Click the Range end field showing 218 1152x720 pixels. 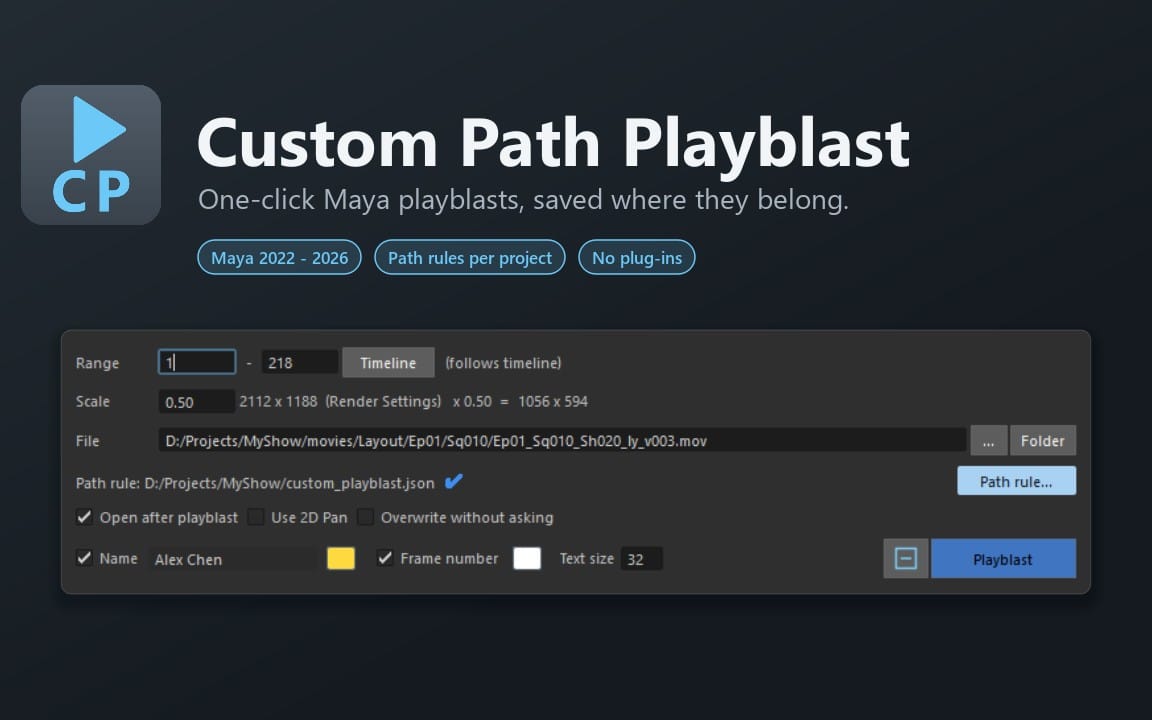point(300,362)
